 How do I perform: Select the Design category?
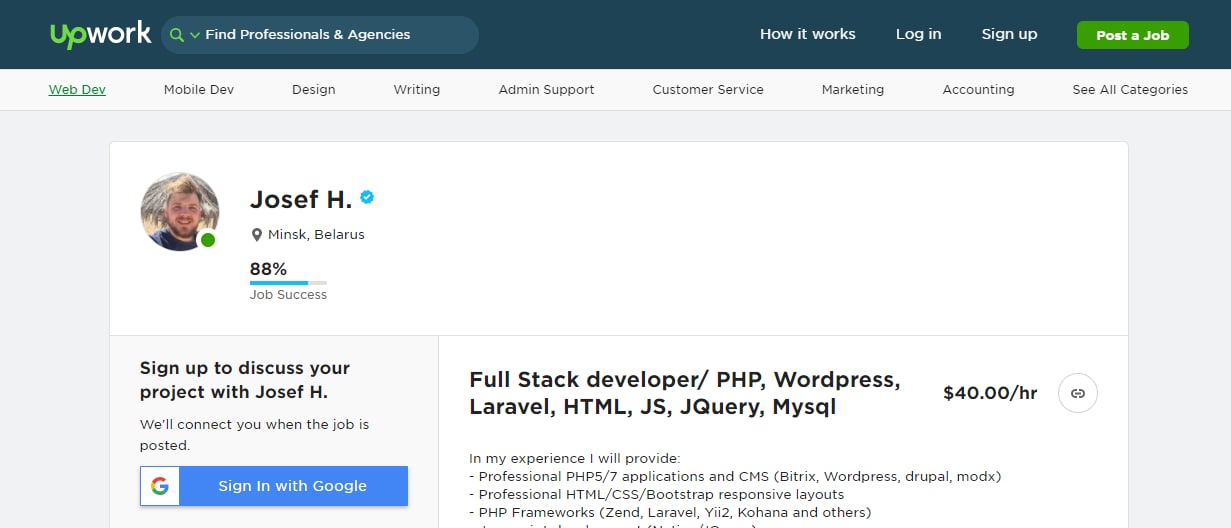click(x=314, y=89)
